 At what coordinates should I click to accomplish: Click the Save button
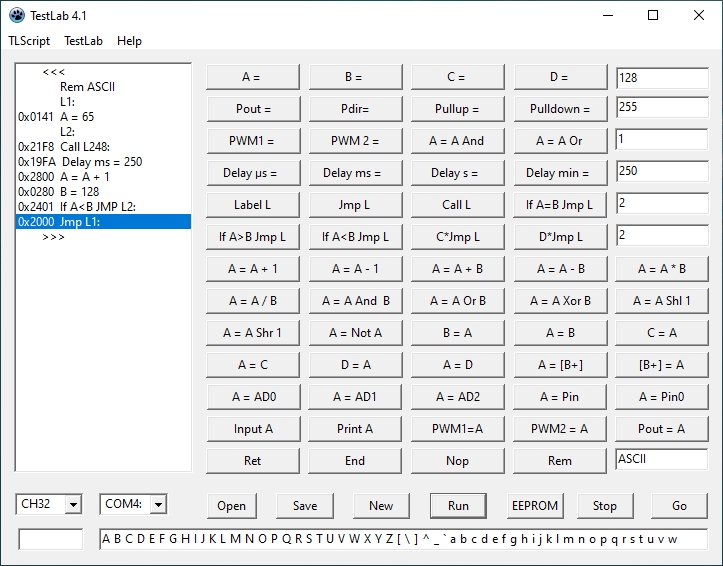coord(305,505)
